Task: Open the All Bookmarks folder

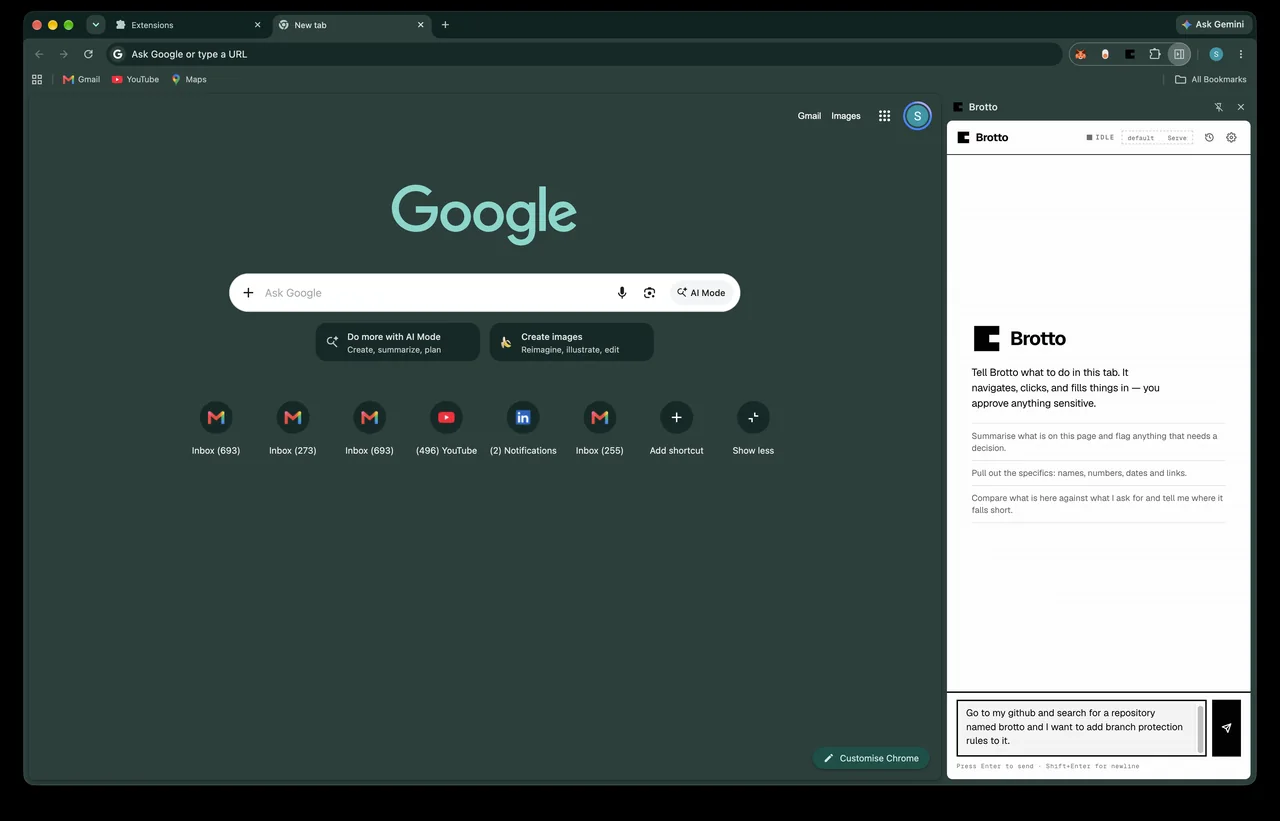Action: pyautogui.click(x=1210, y=79)
